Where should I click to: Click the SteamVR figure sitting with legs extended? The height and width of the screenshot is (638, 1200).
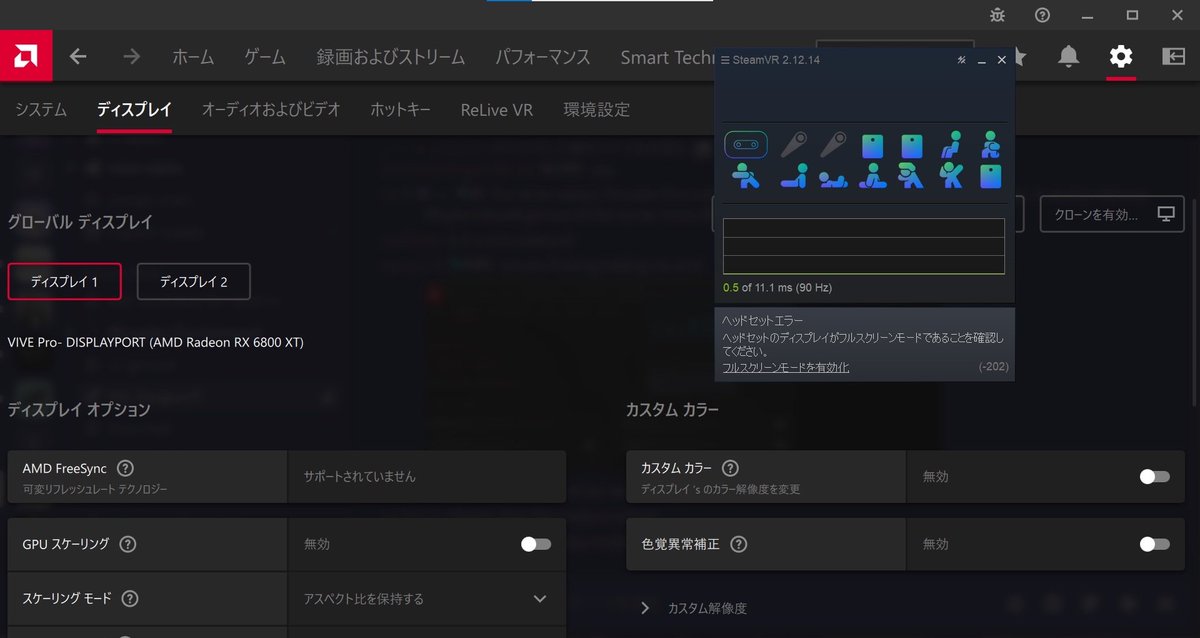[x=794, y=176]
